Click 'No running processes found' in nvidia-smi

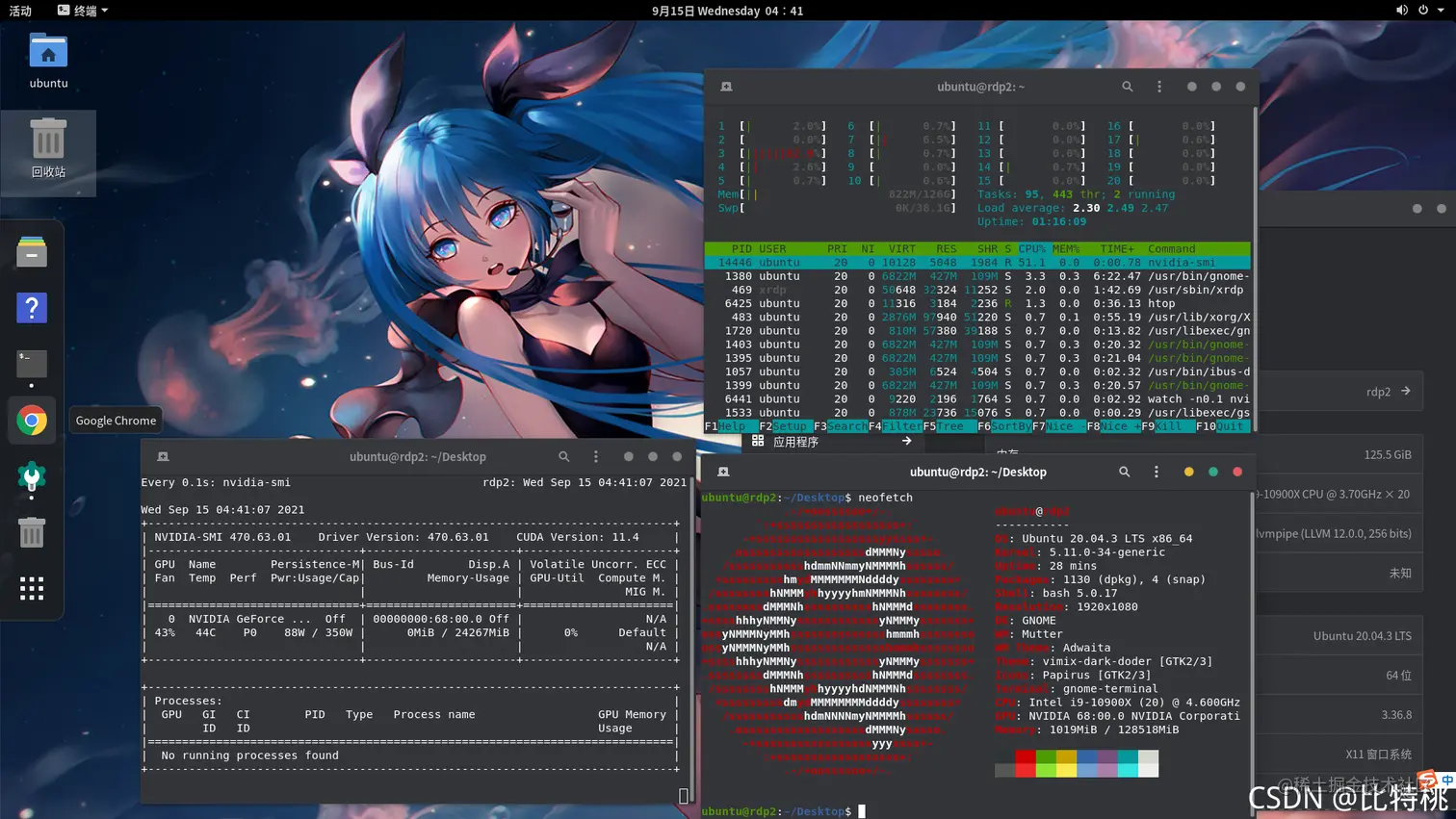click(x=250, y=755)
